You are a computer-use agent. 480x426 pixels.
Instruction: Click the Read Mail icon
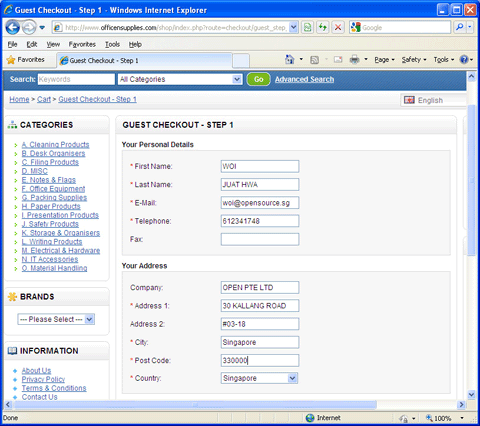tap(338, 60)
